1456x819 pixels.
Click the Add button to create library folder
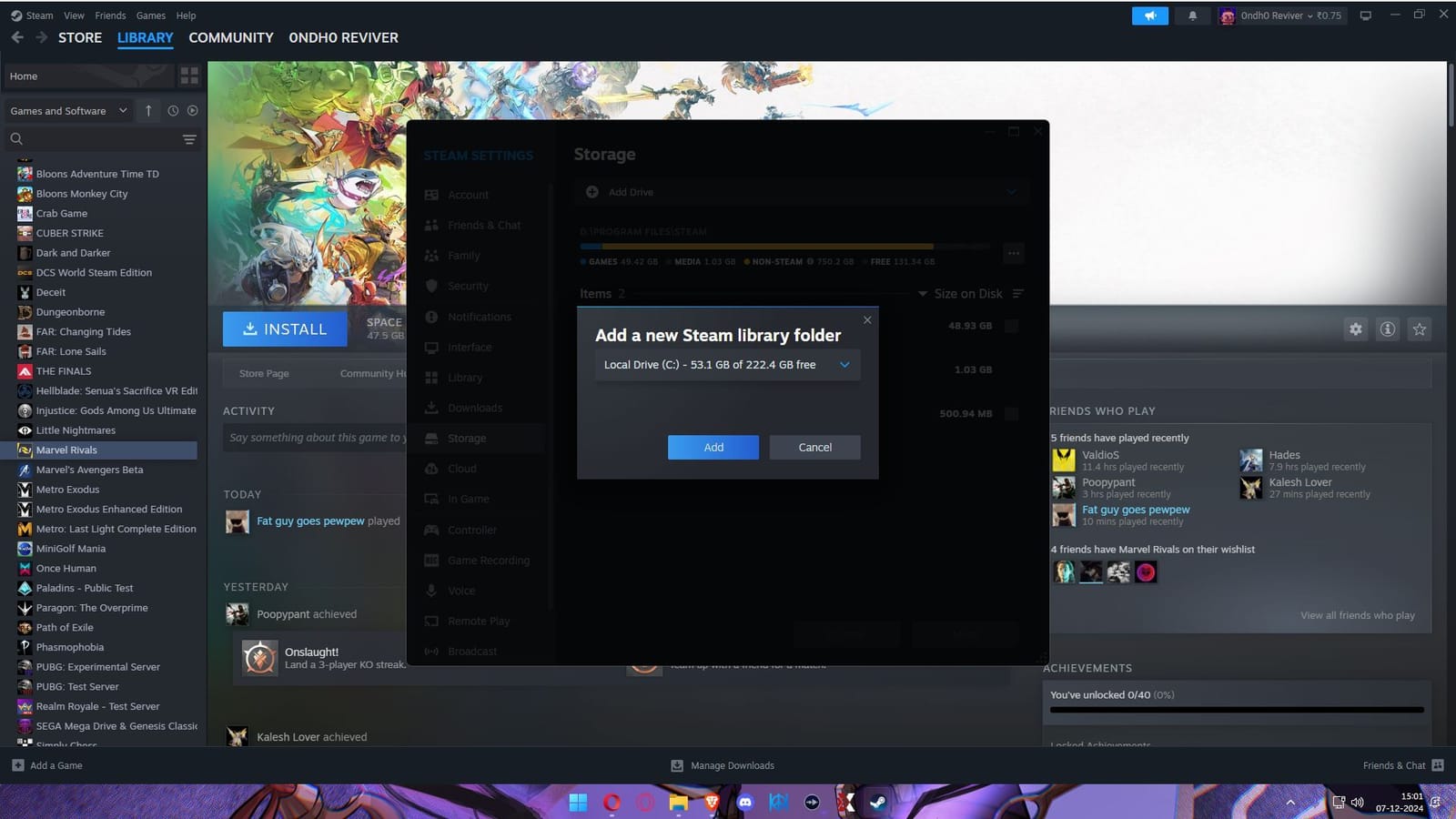tap(713, 447)
